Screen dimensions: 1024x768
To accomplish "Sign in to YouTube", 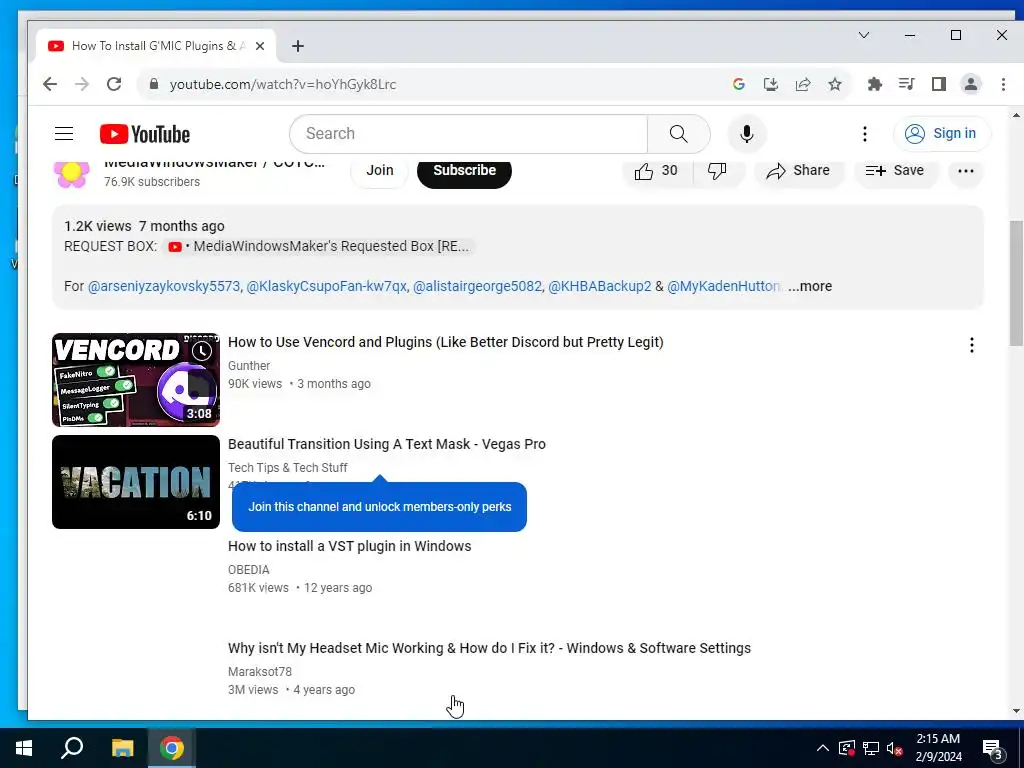I will click(942, 134).
